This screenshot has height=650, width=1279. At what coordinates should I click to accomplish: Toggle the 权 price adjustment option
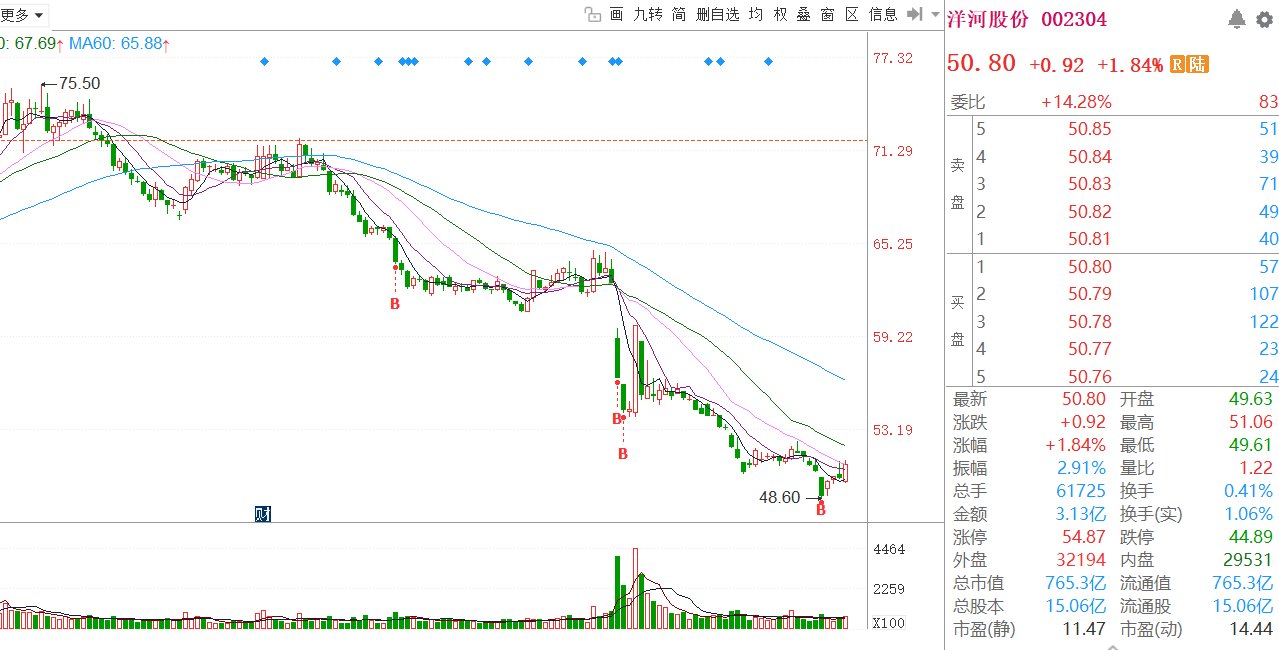pos(780,14)
